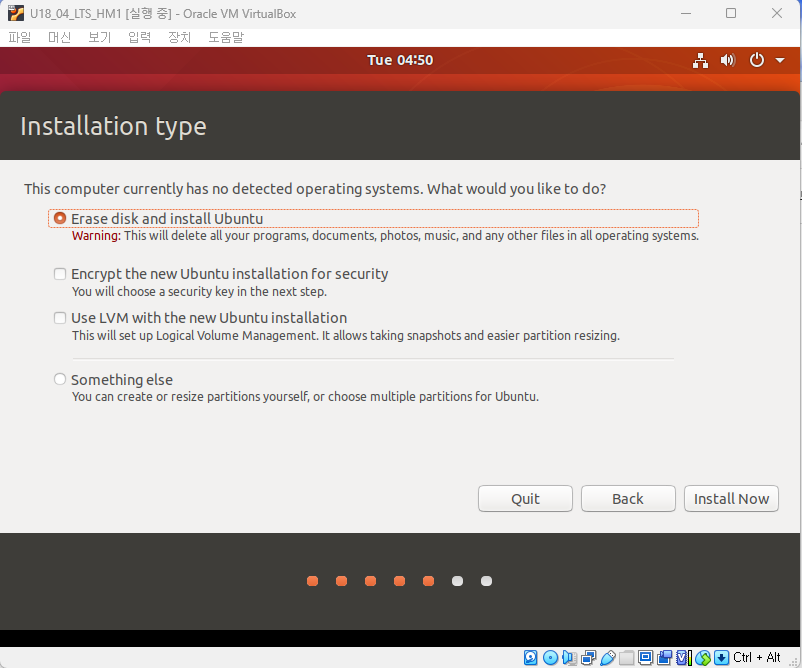The image size is (802, 668).
Task: Click the hard disk activity status icon
Action: coord(530,657)
